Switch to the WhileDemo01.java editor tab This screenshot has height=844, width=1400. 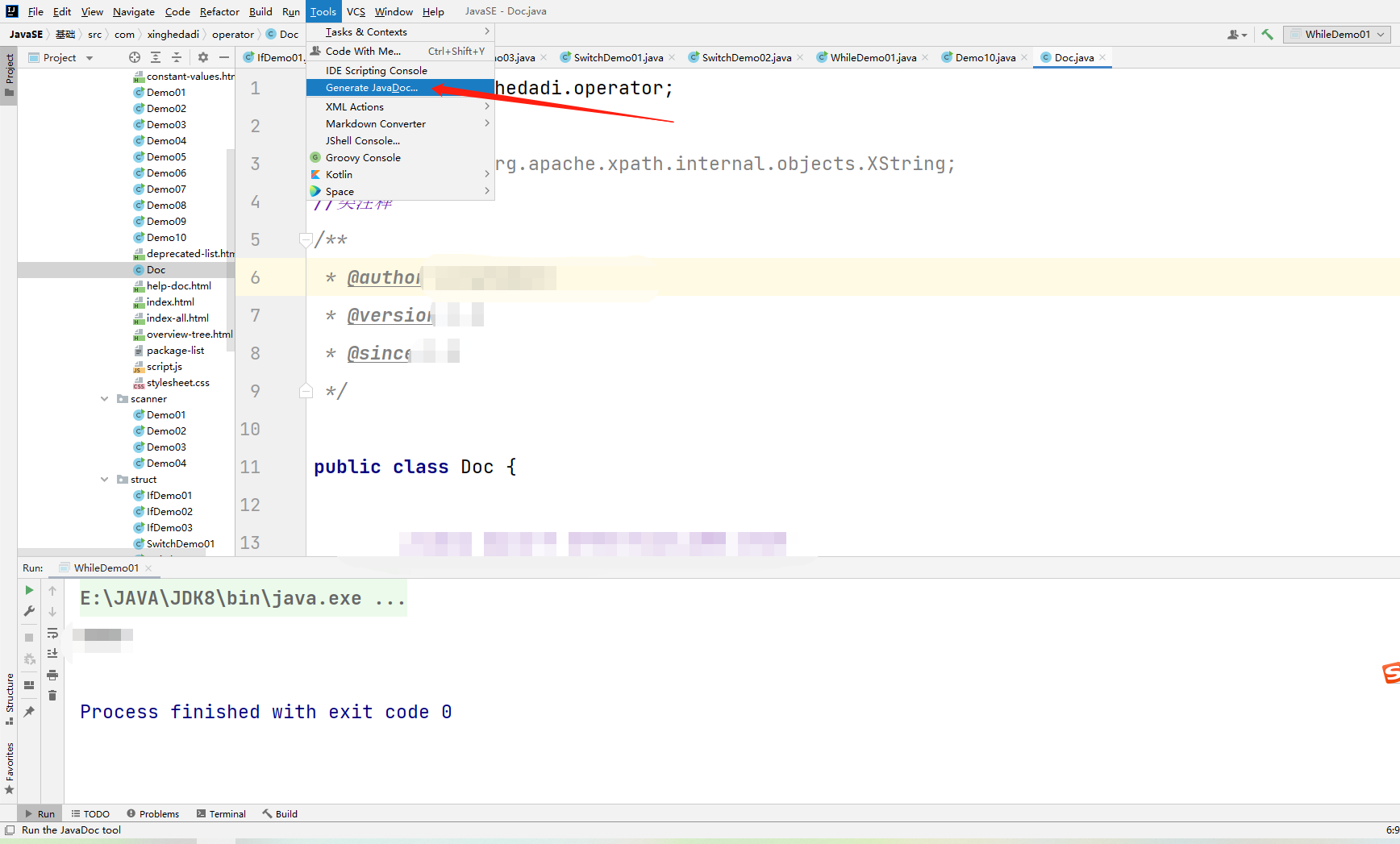point(873,57)
